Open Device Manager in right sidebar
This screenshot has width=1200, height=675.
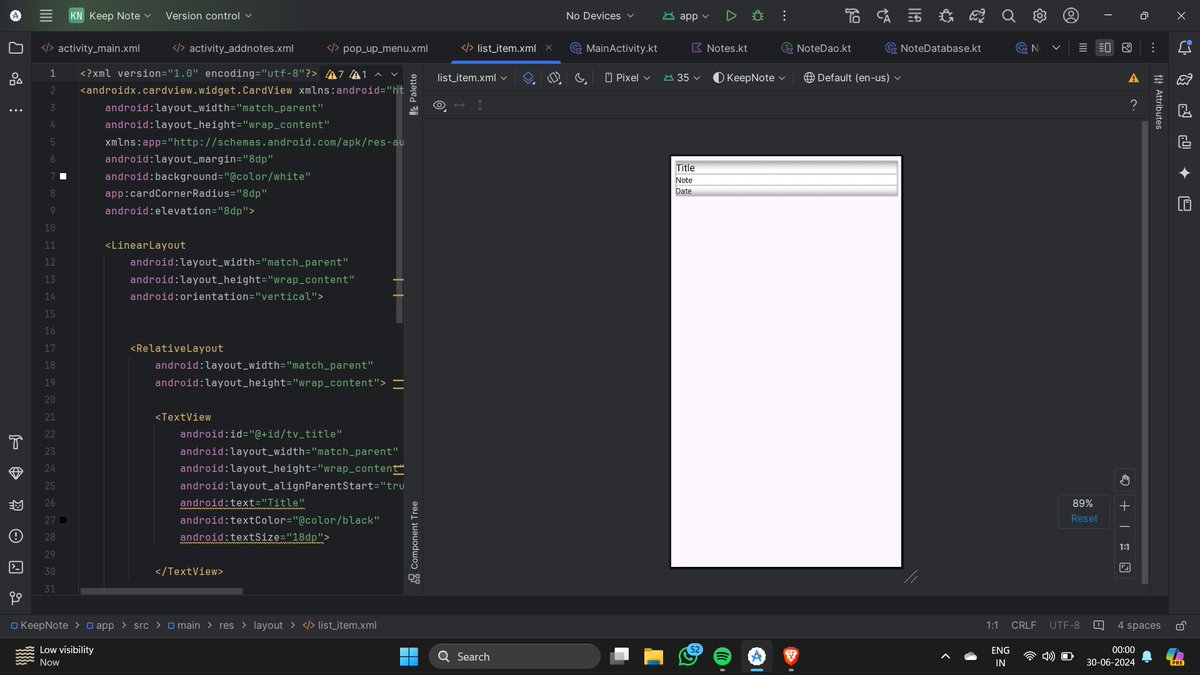1185,110
